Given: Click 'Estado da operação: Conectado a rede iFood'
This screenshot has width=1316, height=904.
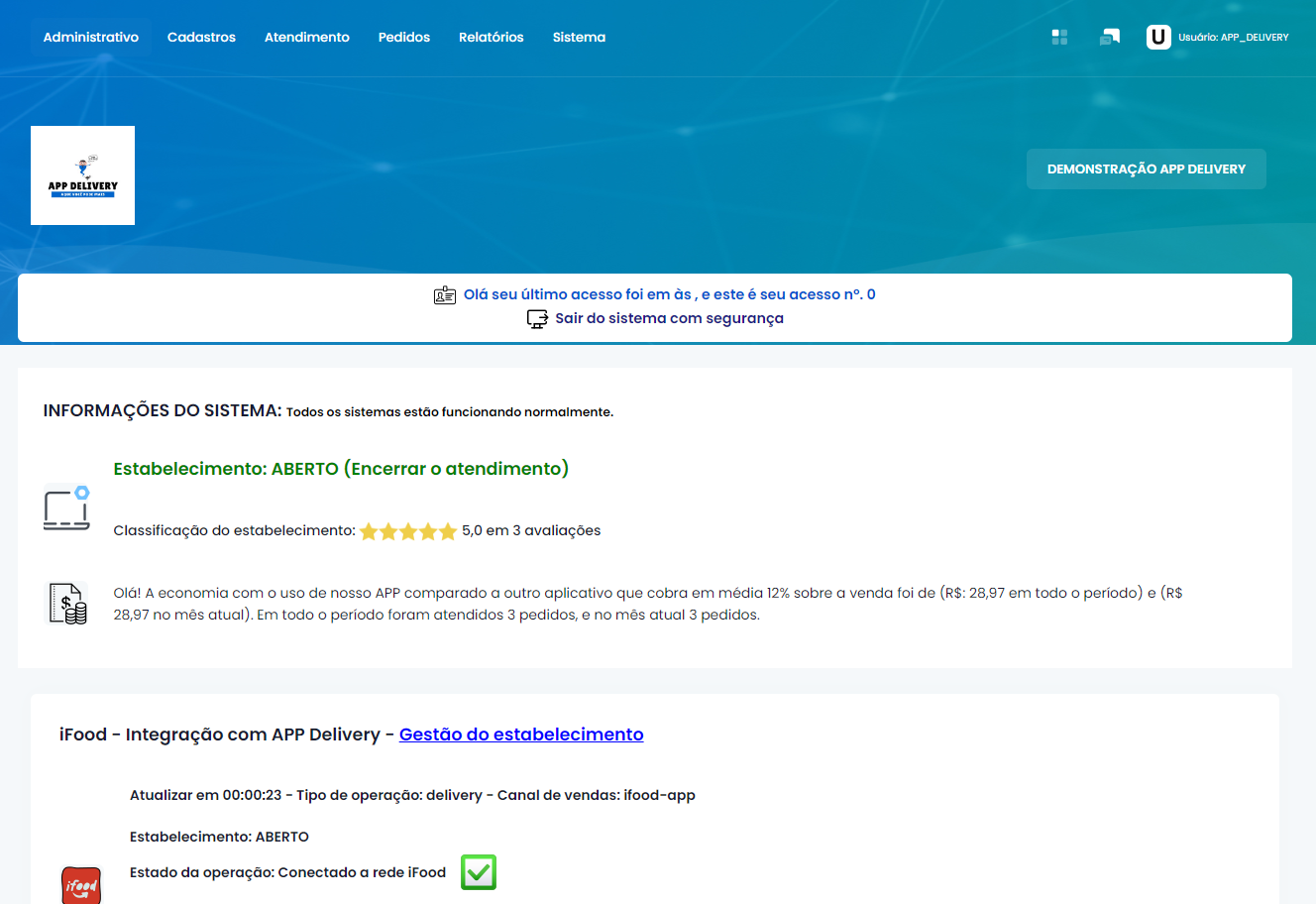Looking at the screenshot, I should tap(287, 872).
